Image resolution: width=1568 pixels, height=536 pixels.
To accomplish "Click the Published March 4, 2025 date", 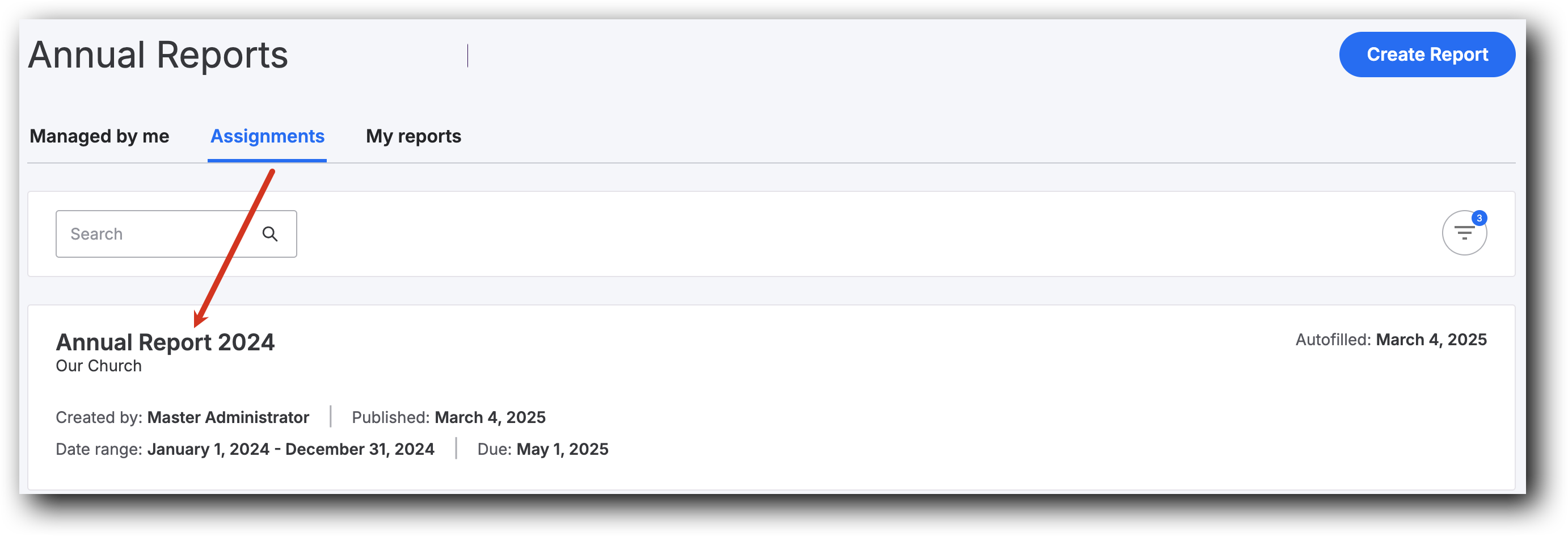I will [x=490, y=417].
